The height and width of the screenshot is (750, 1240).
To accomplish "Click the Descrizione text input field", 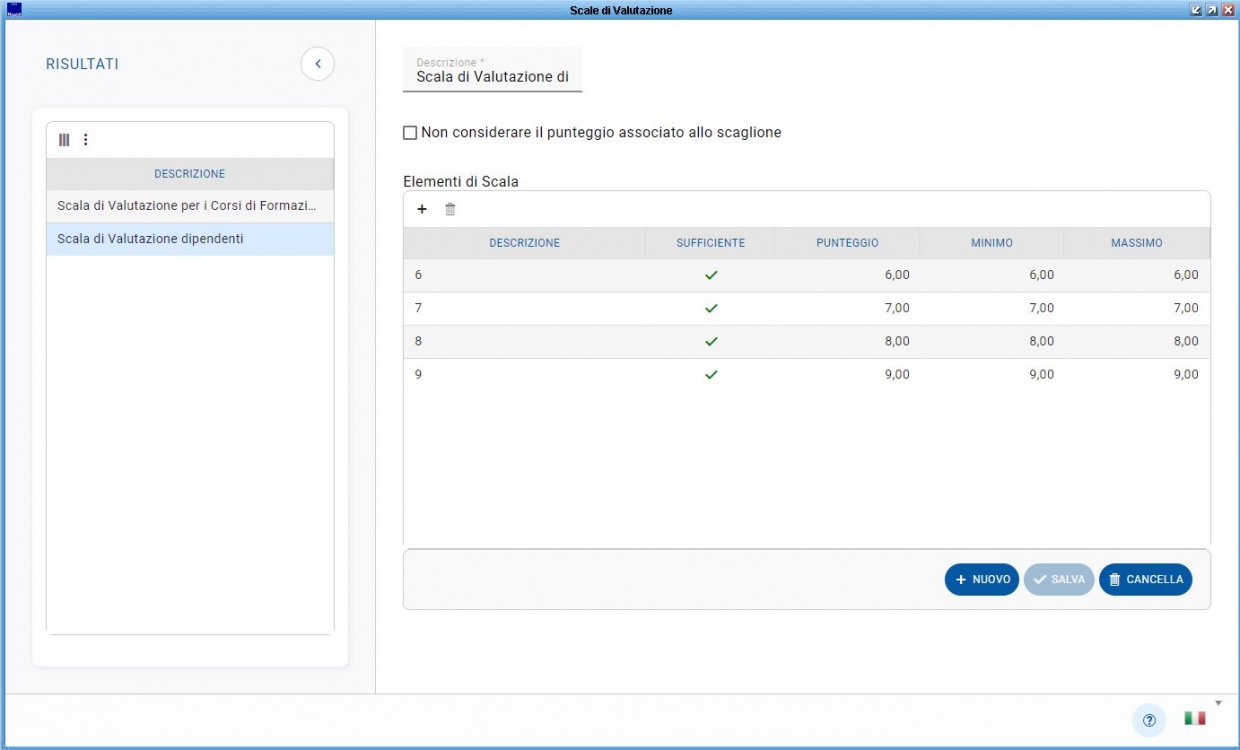I will (492, 77).
